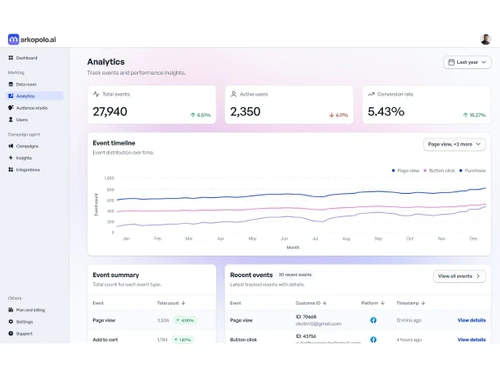Click the Conversion rate up-arrow percentage change
500x375 pixels.
coord(474,115)
